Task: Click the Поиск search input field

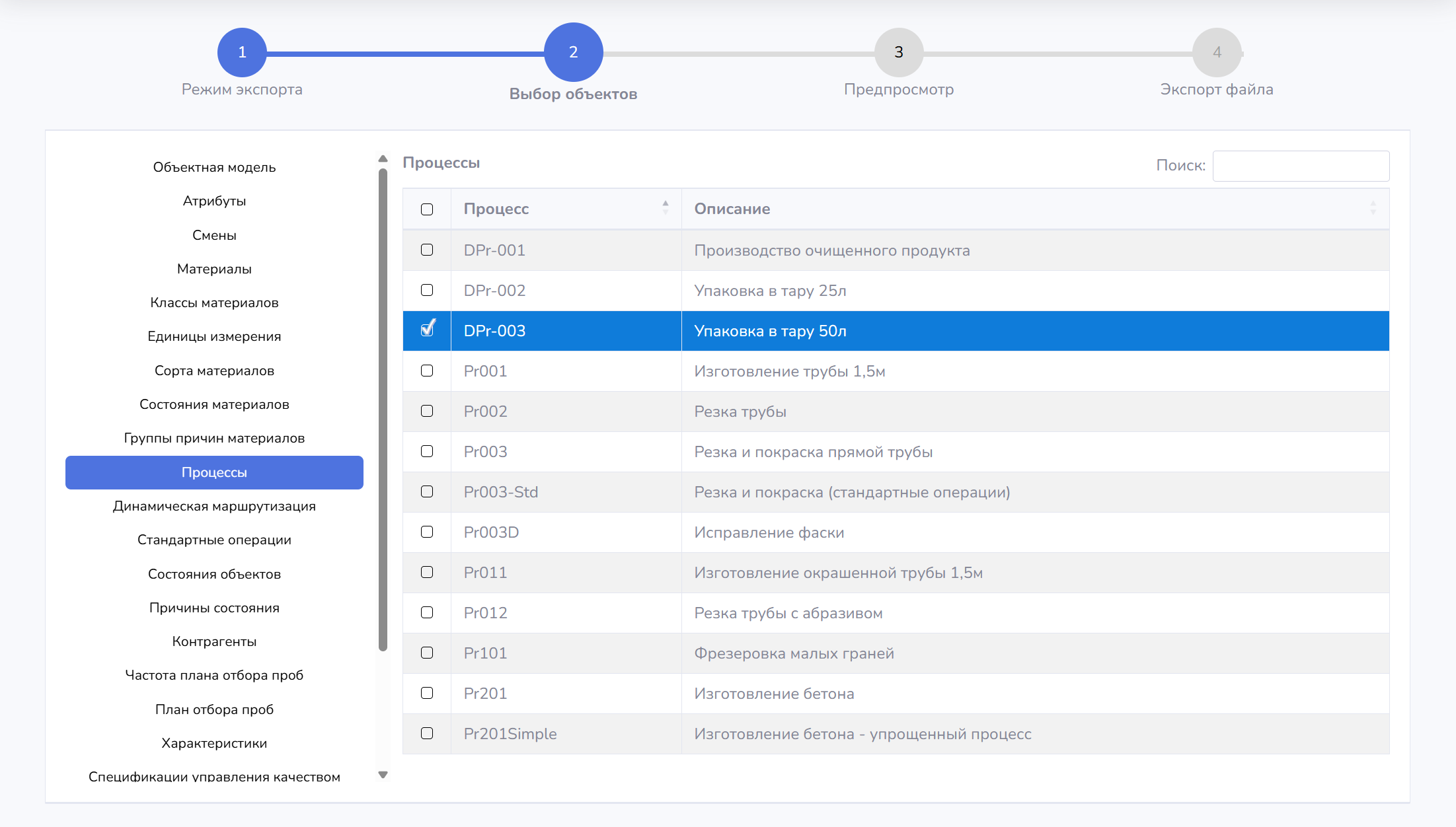Action: [1300, 166]
